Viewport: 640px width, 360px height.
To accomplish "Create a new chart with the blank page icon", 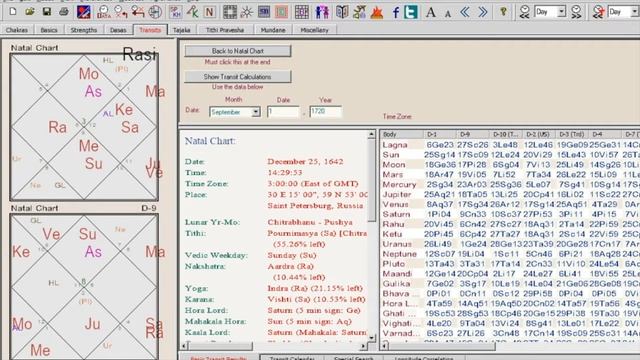I will coord(12,11).
